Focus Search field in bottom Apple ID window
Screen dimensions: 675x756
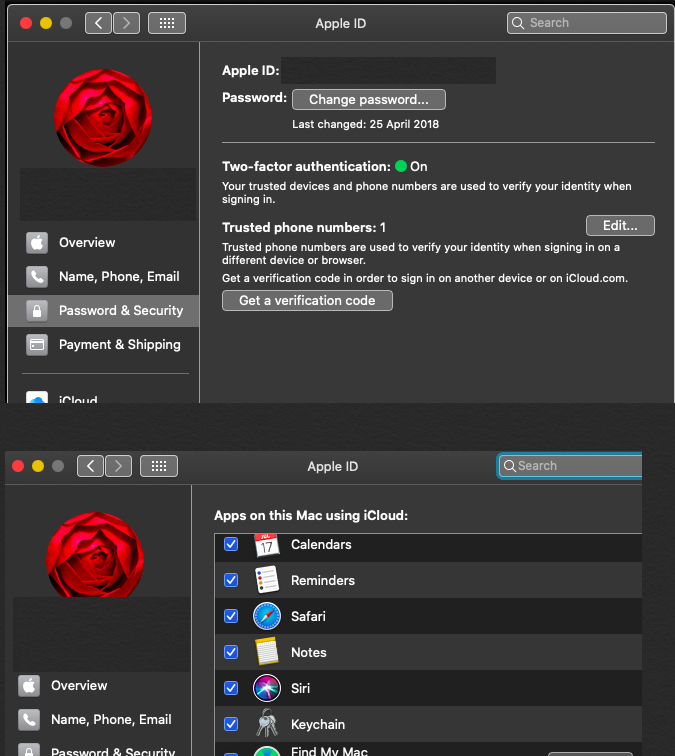pyautogui.click(x=570, y=466)
